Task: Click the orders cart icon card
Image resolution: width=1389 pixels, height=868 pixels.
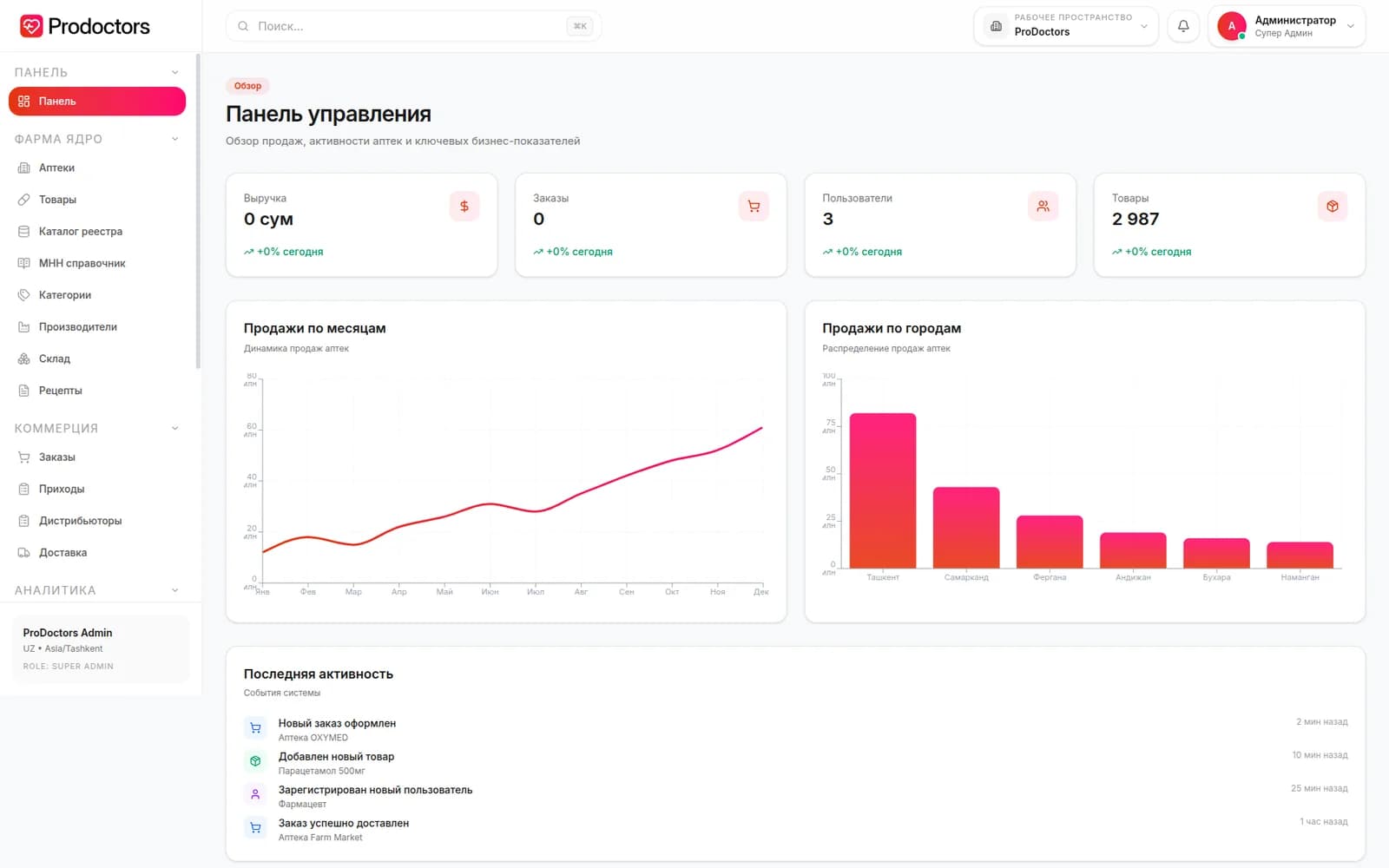Action: point(754,207)
